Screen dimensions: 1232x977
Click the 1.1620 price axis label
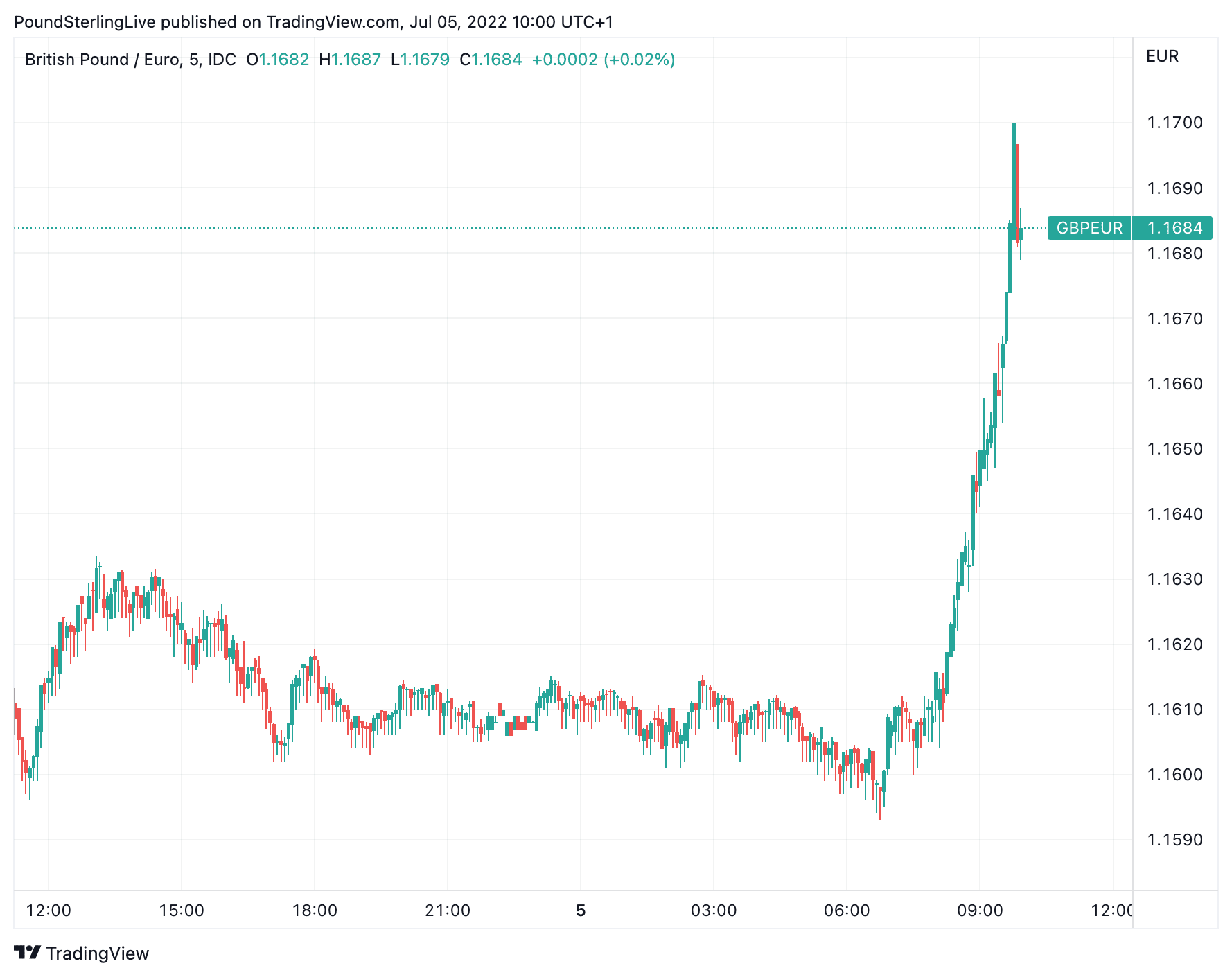pos(1174,644)
